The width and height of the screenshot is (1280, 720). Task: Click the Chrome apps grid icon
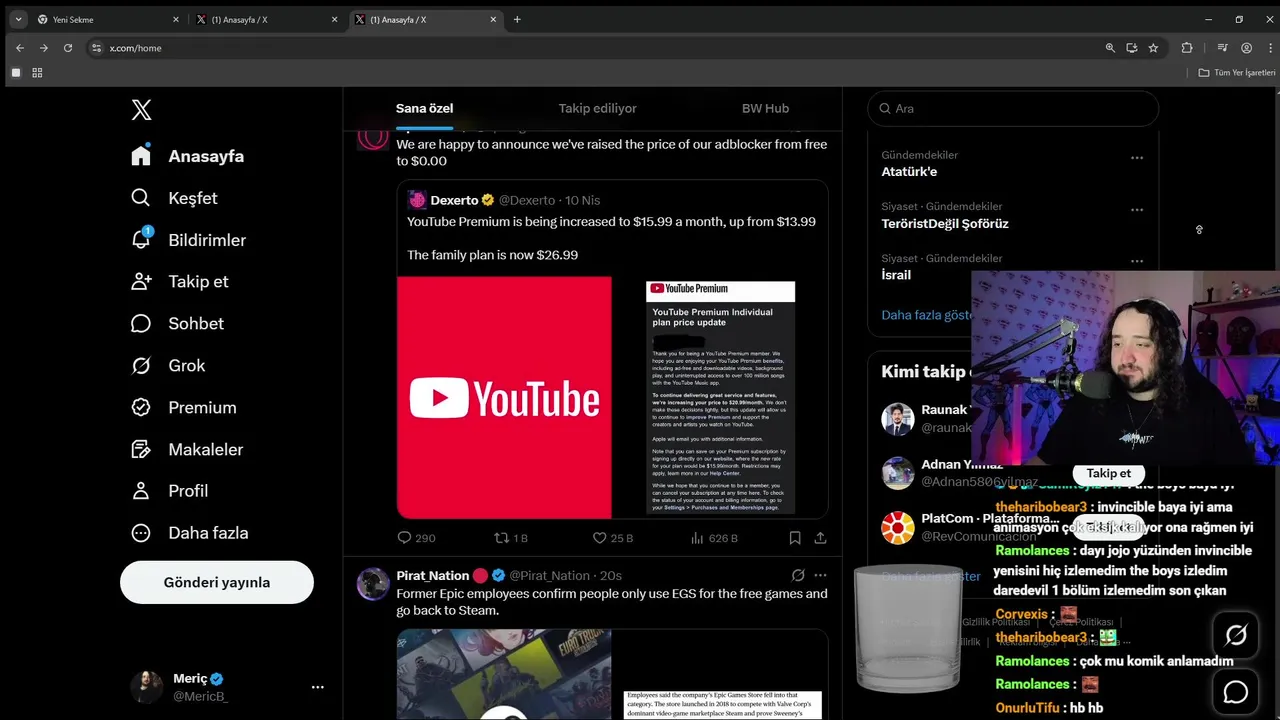pos(37,73)
